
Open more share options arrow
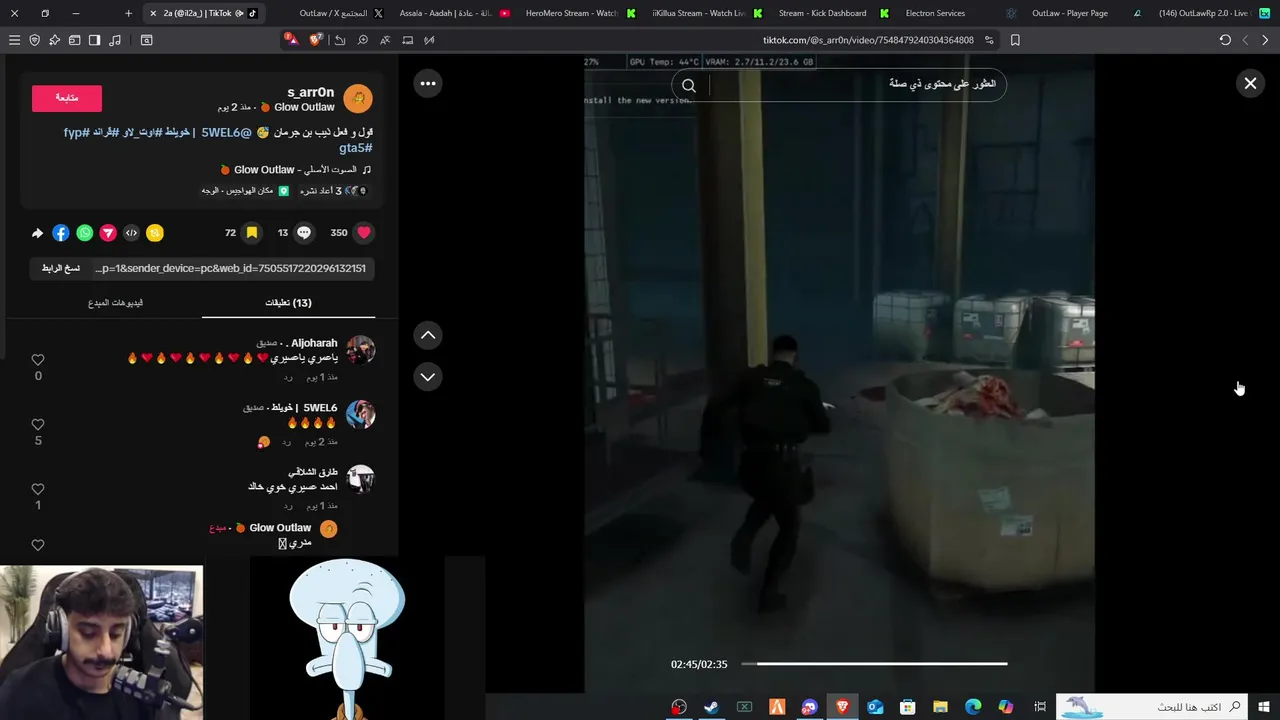37,233
